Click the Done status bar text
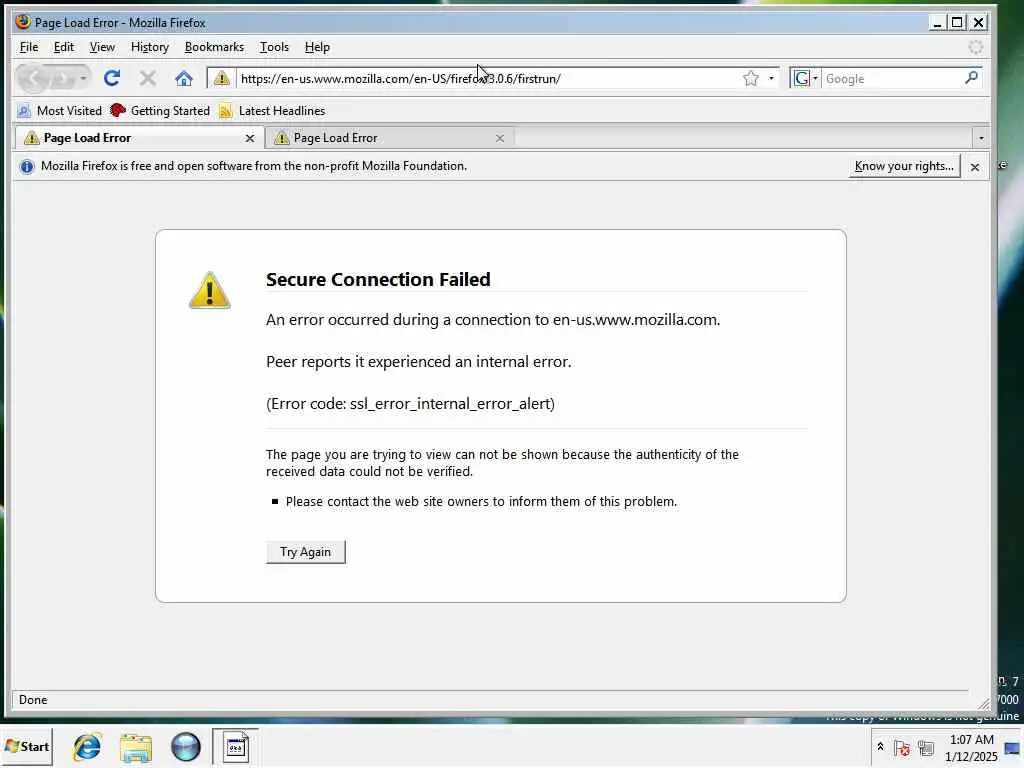The image size is (1024, 768). tap(33, 699)
